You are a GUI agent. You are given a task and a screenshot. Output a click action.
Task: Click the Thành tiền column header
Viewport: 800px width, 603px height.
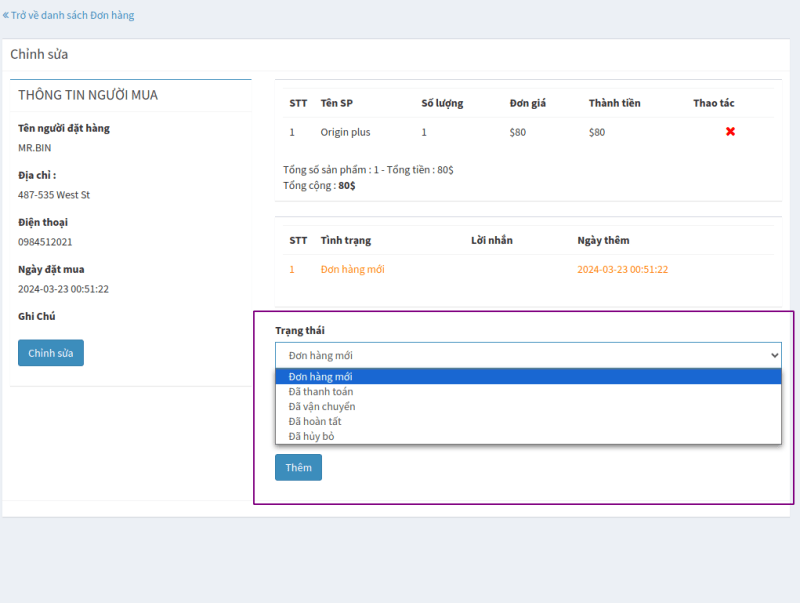click(614, 103)
